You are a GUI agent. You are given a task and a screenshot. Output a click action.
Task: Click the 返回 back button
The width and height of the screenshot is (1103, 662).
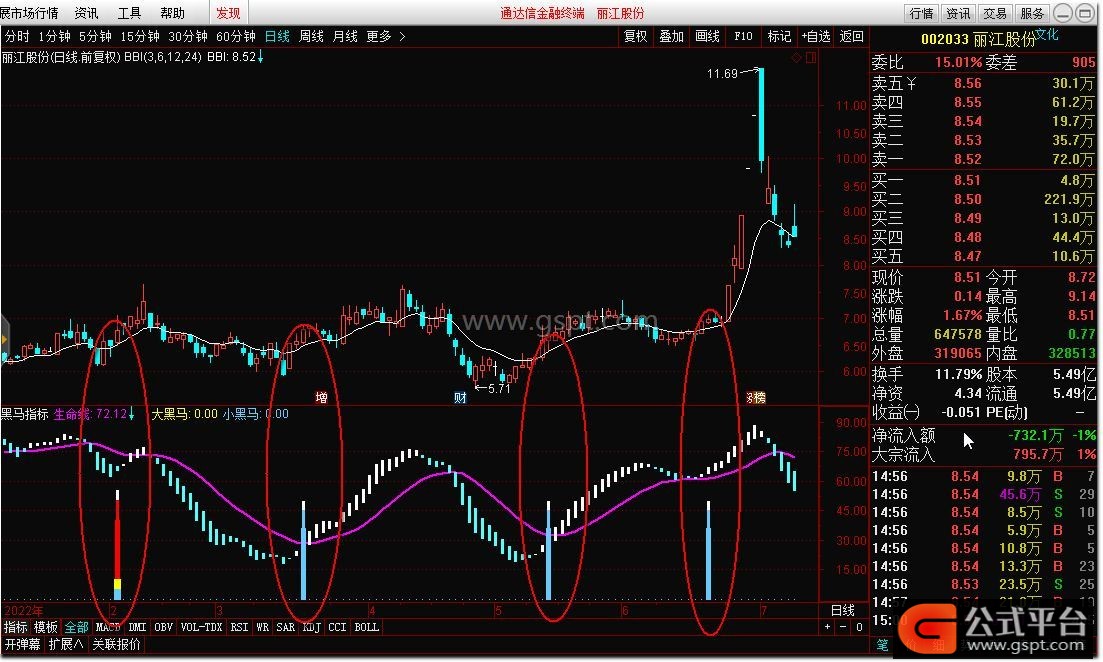[852, 36]
